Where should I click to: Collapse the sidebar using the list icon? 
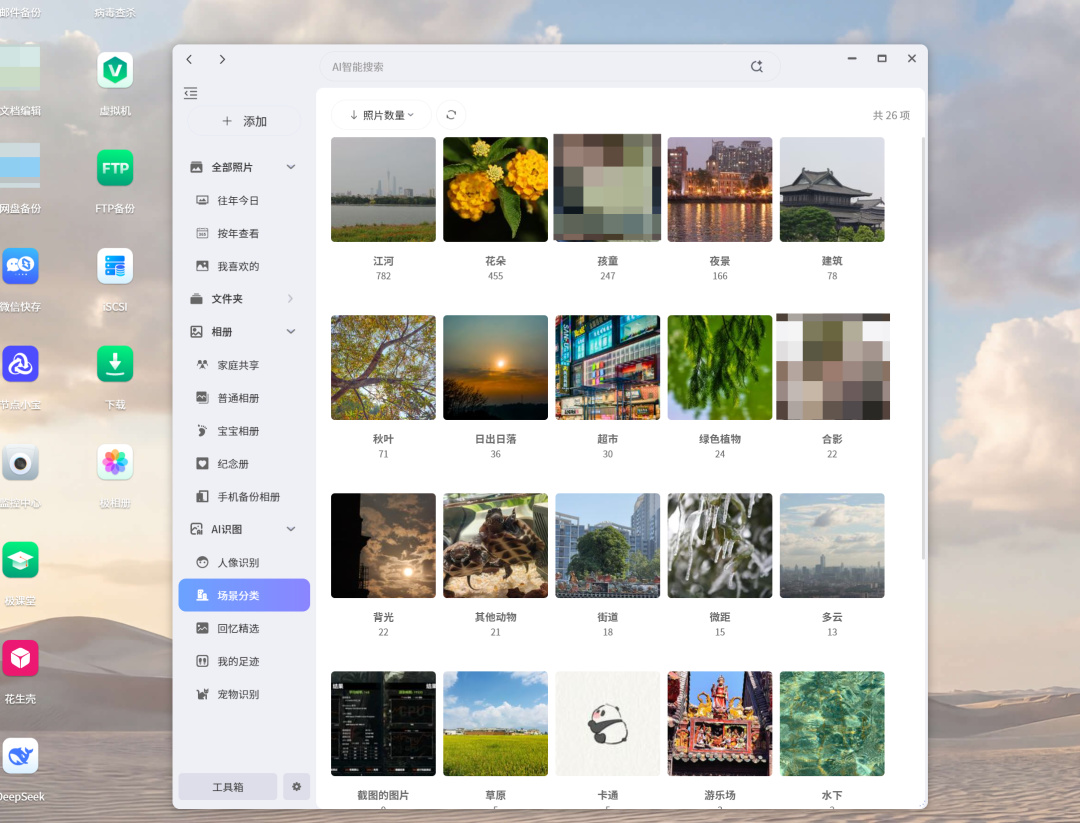191,93
